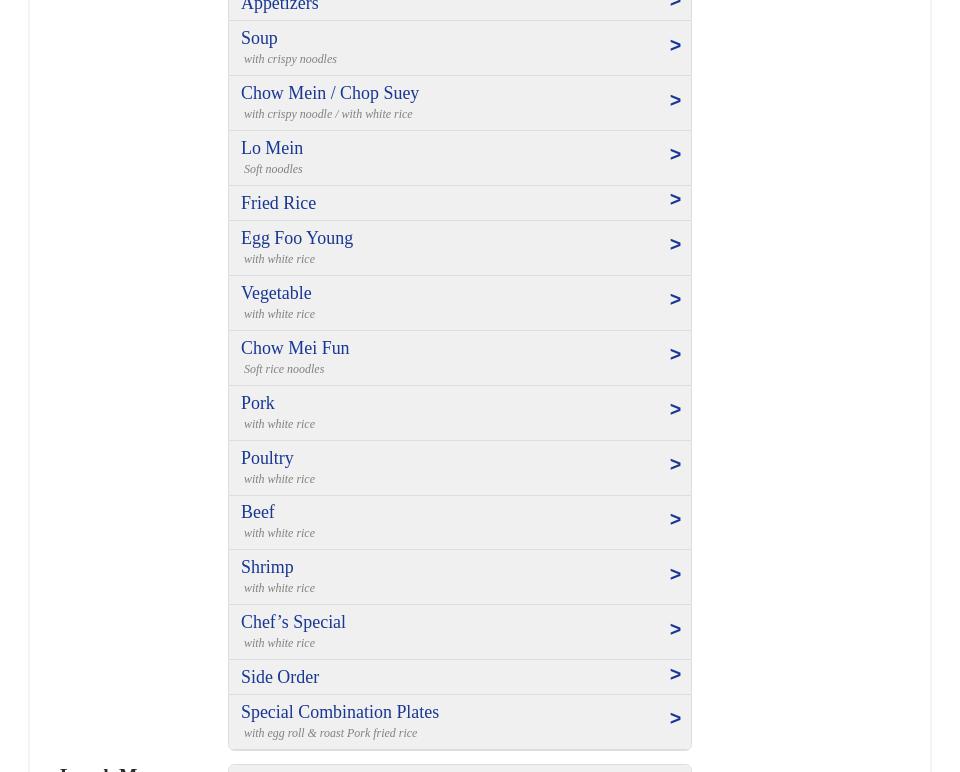Click the Vegetable row chevron
This screenshot has width=960, height=772.
pyautogui.click(x=675, y=300)
